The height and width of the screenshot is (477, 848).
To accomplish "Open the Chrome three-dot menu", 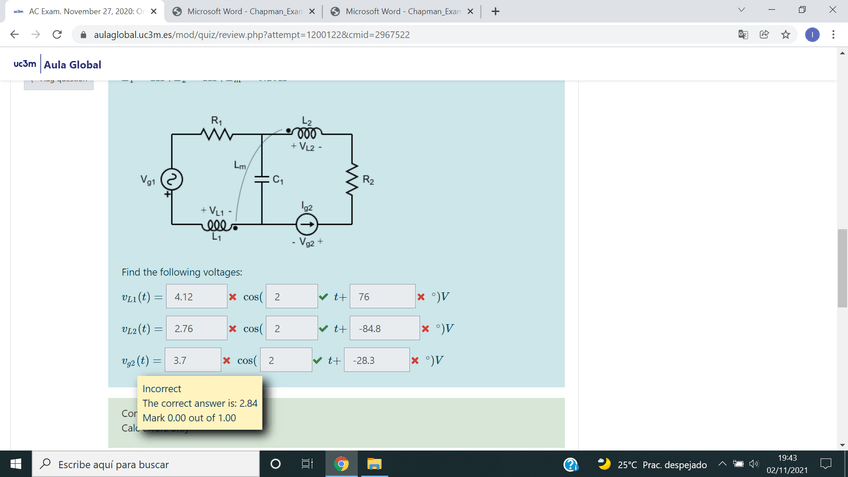I will [833, 34].
